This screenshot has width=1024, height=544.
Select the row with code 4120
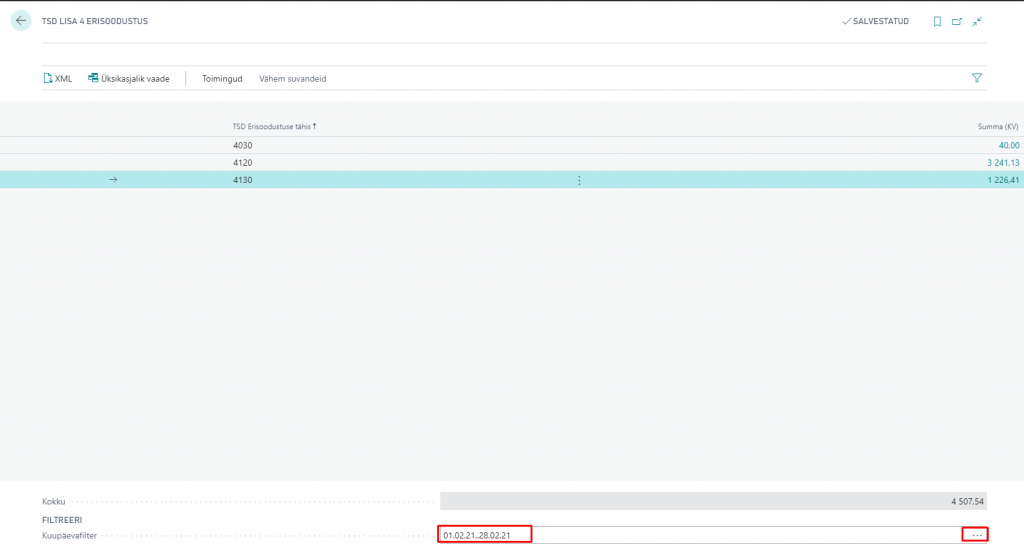(x=243, y=162)
